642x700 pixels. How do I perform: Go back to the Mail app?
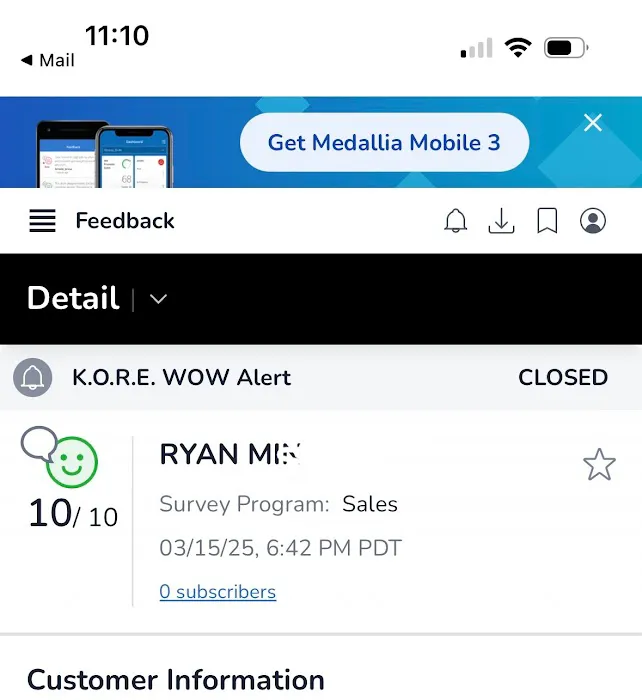coord(48,60)
